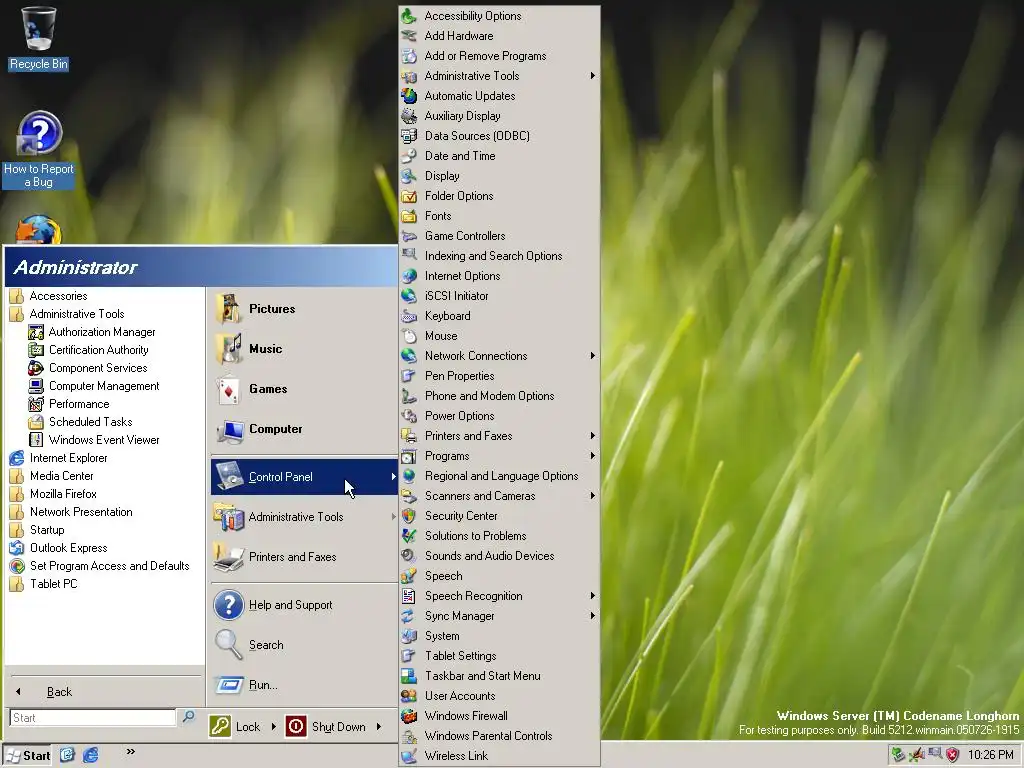Click the Start search input field

[93, 718]
